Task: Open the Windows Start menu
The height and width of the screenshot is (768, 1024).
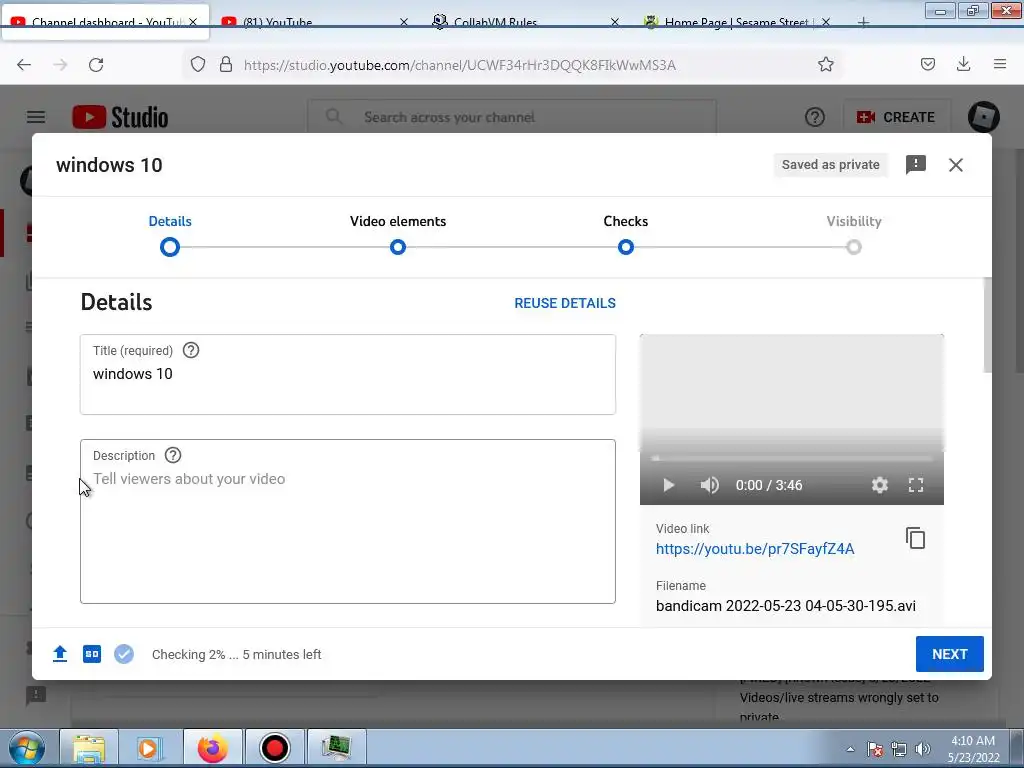Action: pos(27,748)
